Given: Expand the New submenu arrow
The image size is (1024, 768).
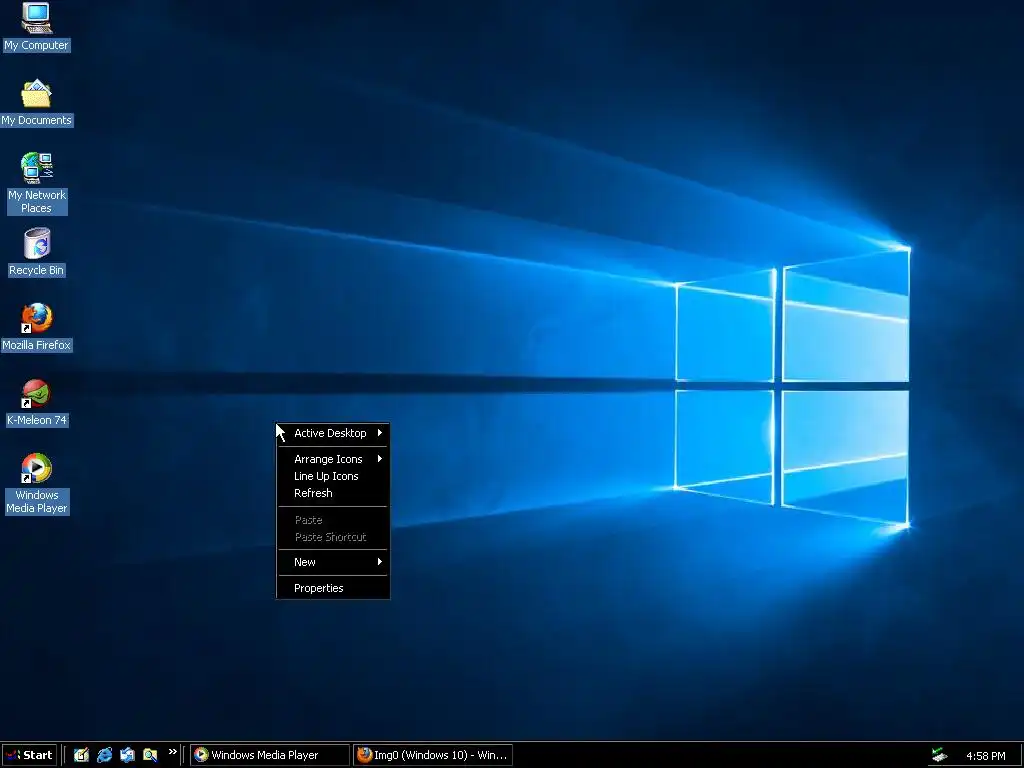Looking at the screenshot, I should tap(379, 562).
